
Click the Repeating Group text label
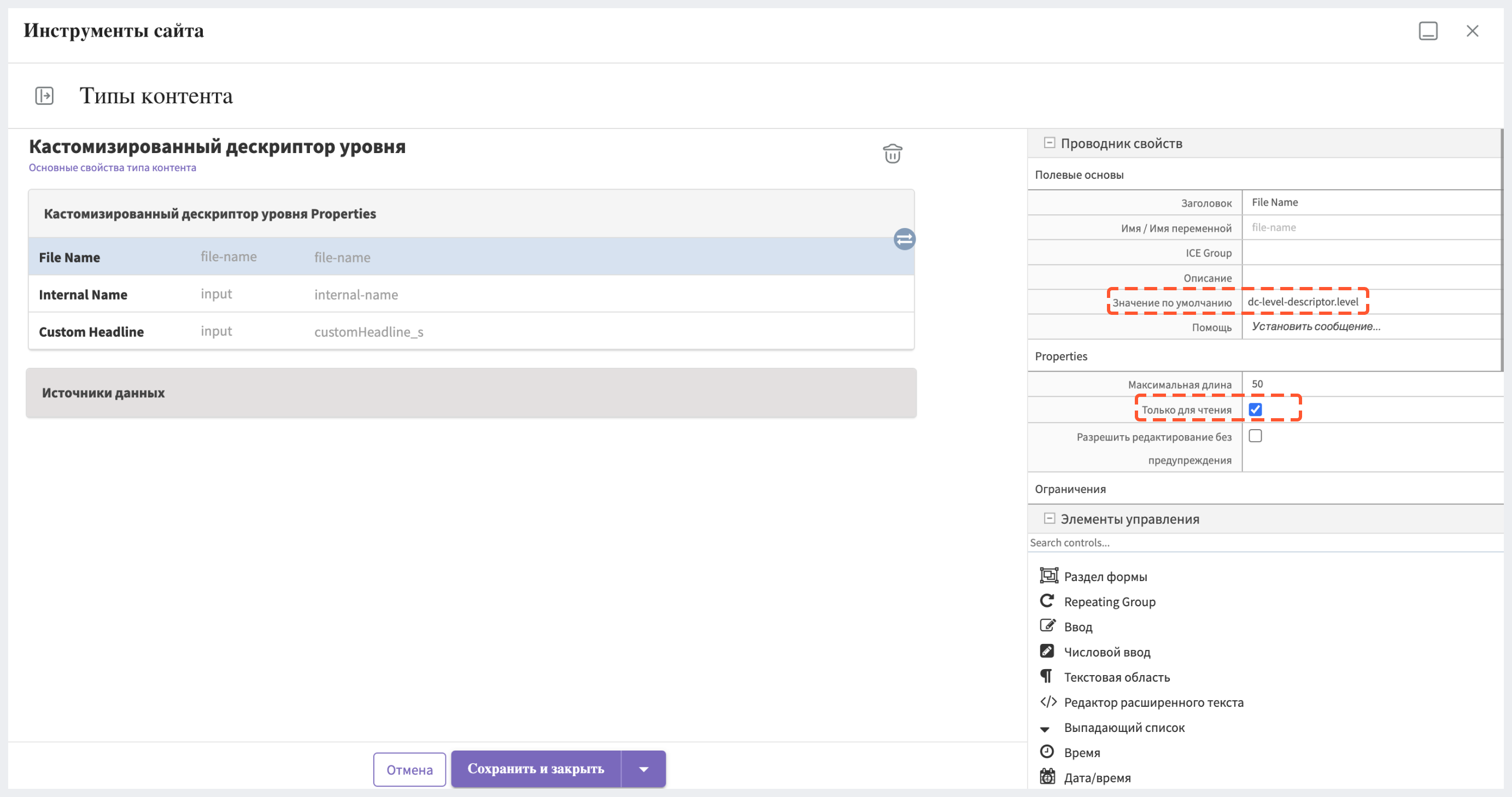pyautogui.click(x=1109, y=601)
